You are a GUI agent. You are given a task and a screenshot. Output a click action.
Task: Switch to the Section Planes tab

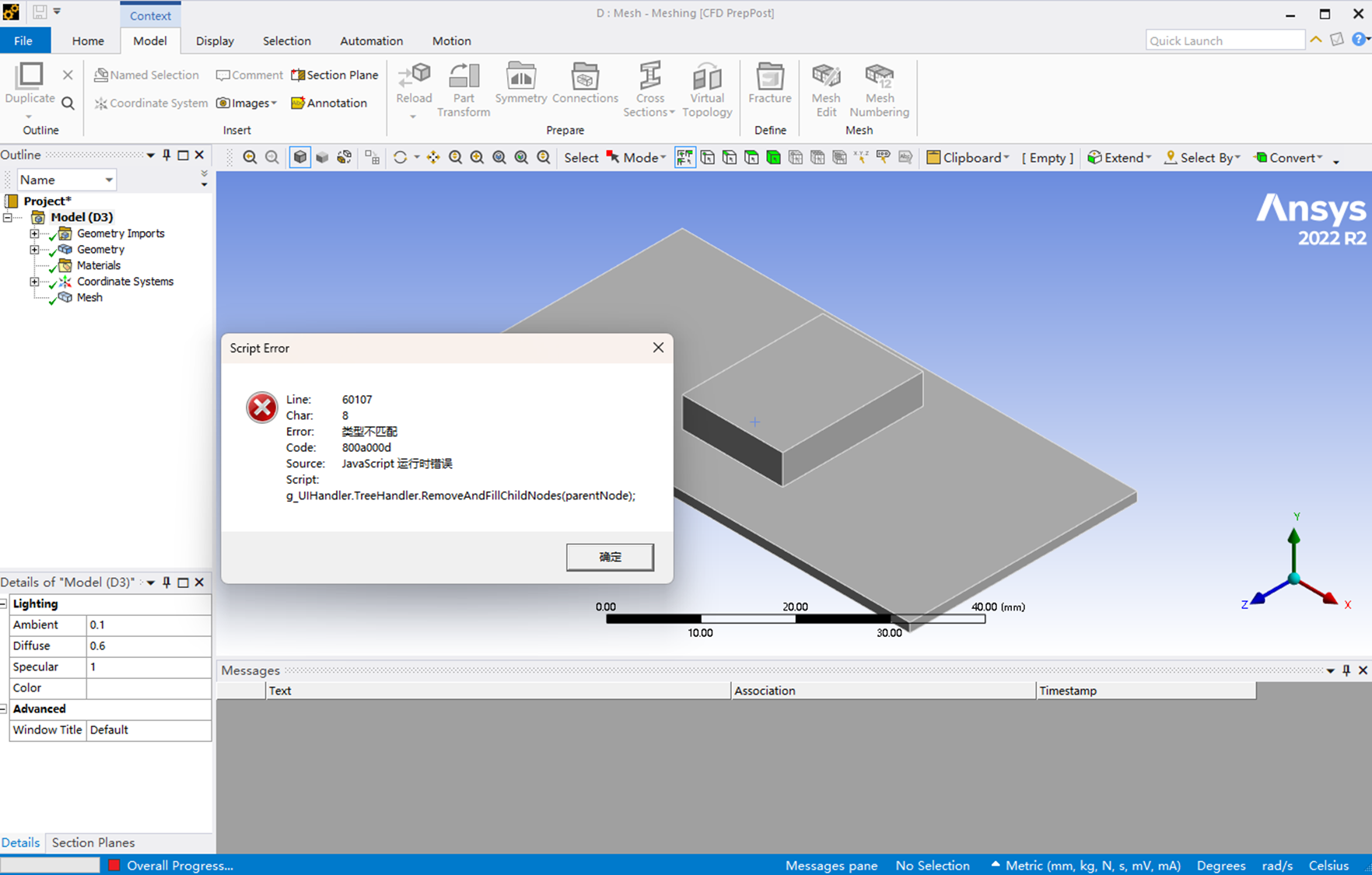point(93,842)
